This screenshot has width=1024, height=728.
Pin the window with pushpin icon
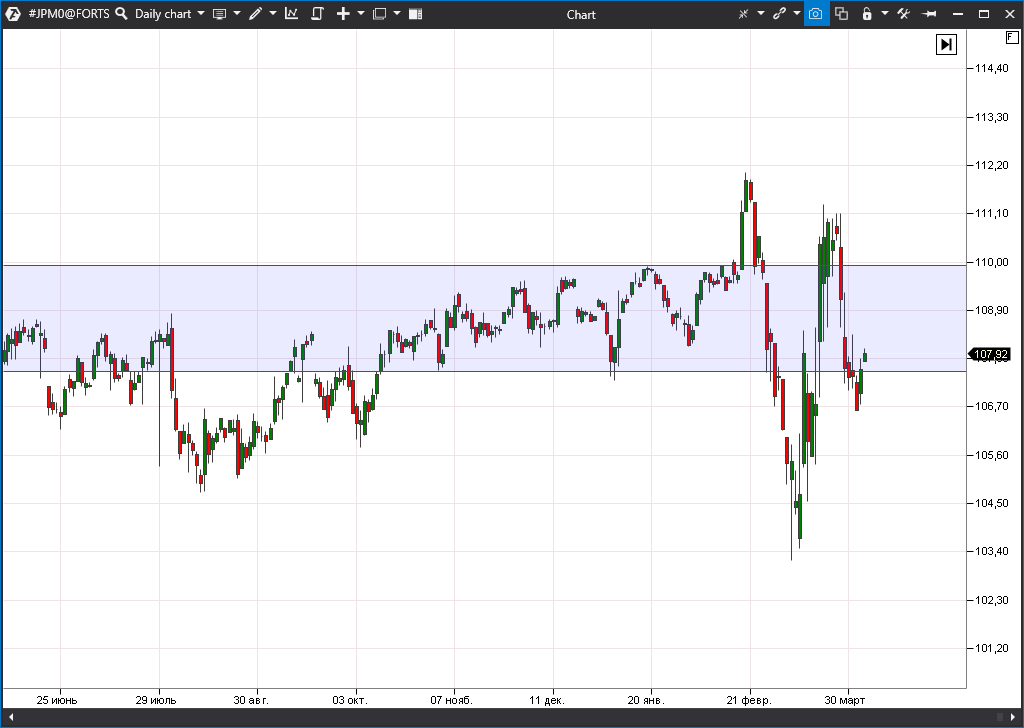[x=929, y=14]
